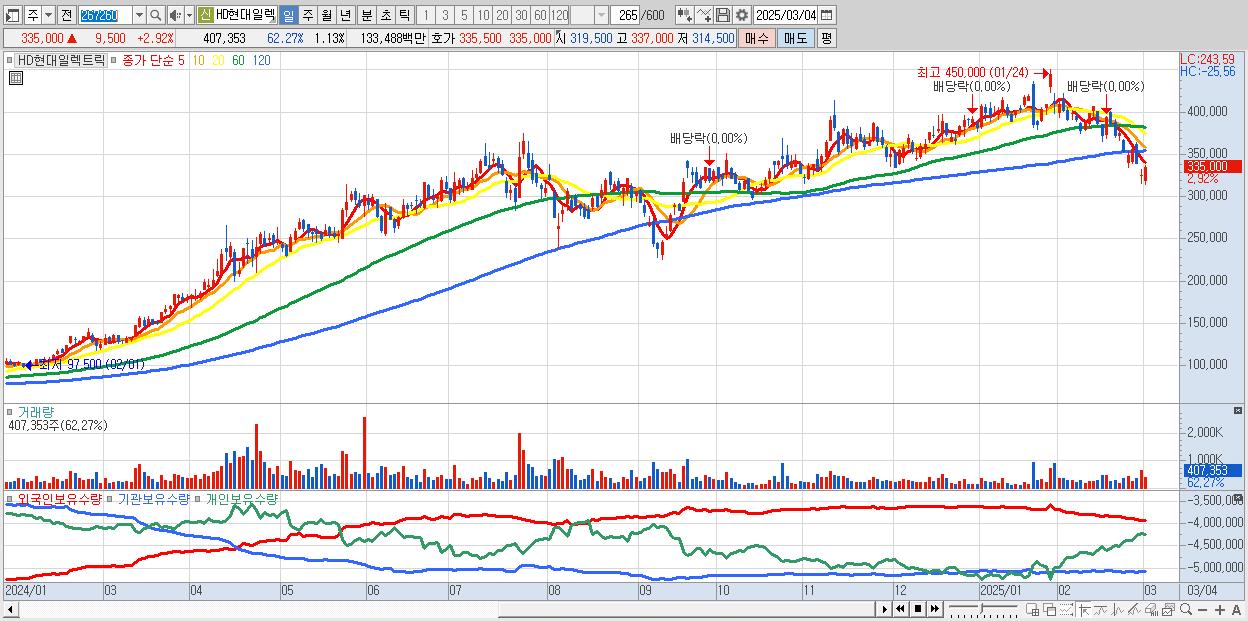Viewport: 1248px width, 621px height.
Task: Click the candlestick chart type icon
Action: pyautogui.click(x=685, y=16)
